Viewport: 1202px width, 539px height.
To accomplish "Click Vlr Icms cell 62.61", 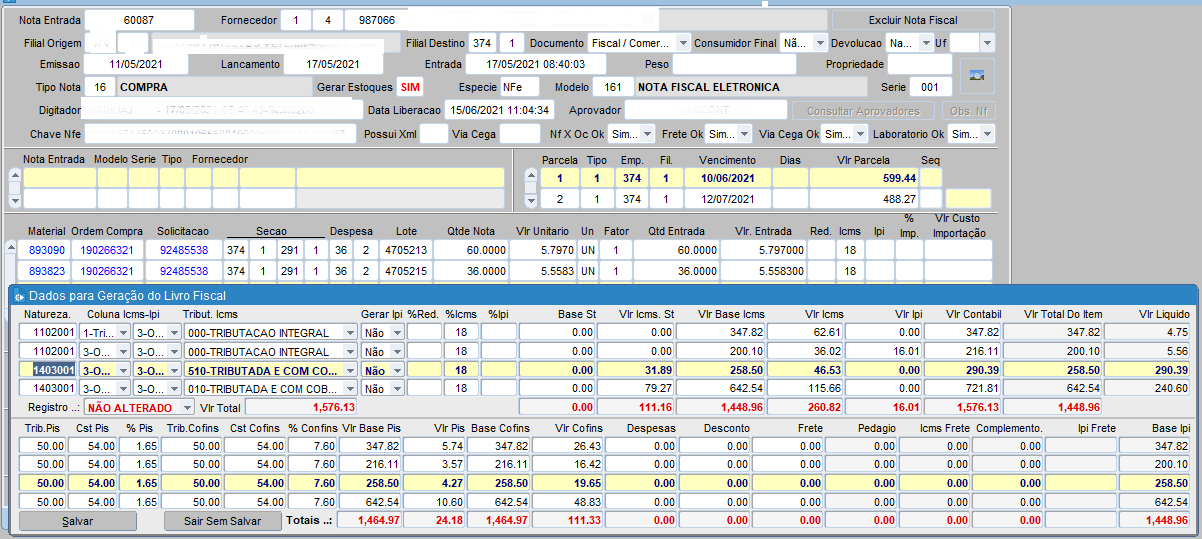I will [804, 332].
